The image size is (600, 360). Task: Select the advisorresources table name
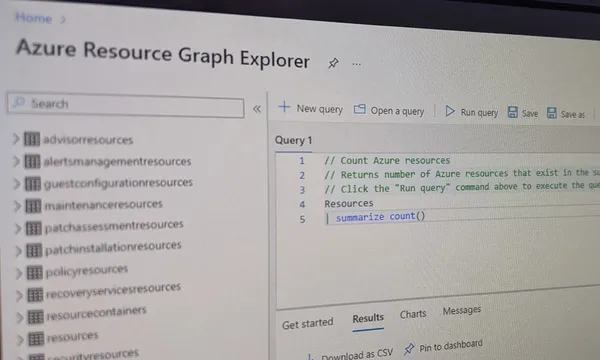(88, 140)
